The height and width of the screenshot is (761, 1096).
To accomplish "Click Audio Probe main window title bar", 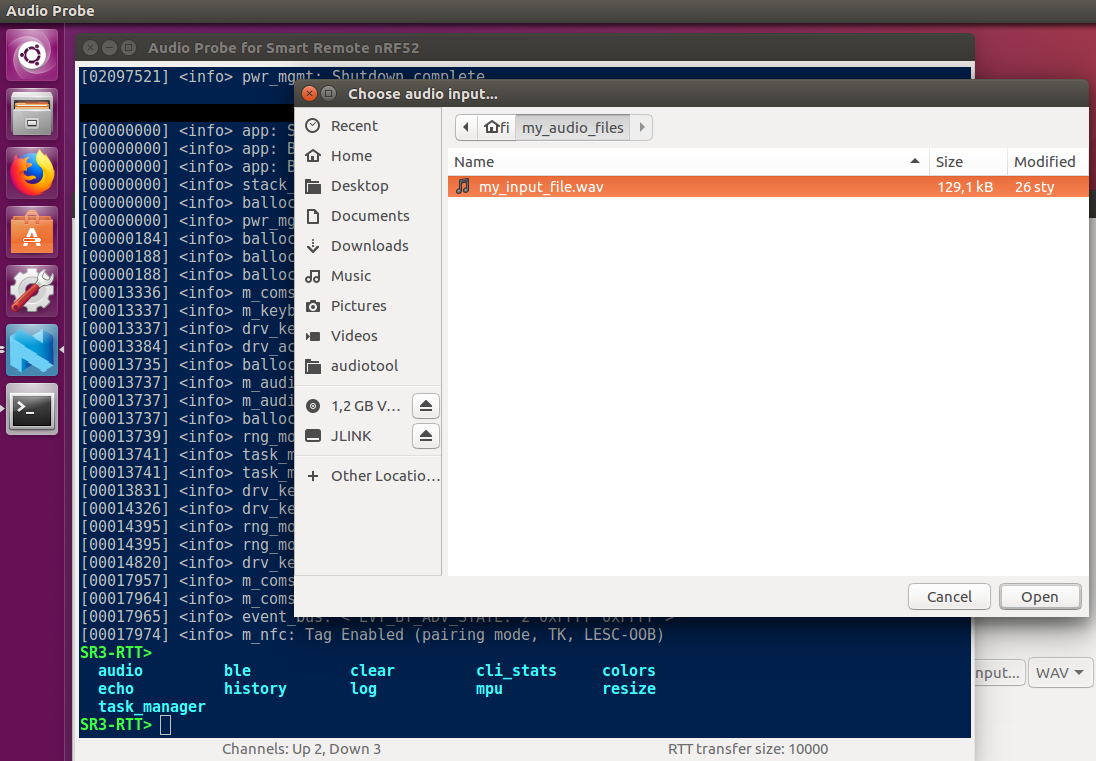I will click(524, 48).
